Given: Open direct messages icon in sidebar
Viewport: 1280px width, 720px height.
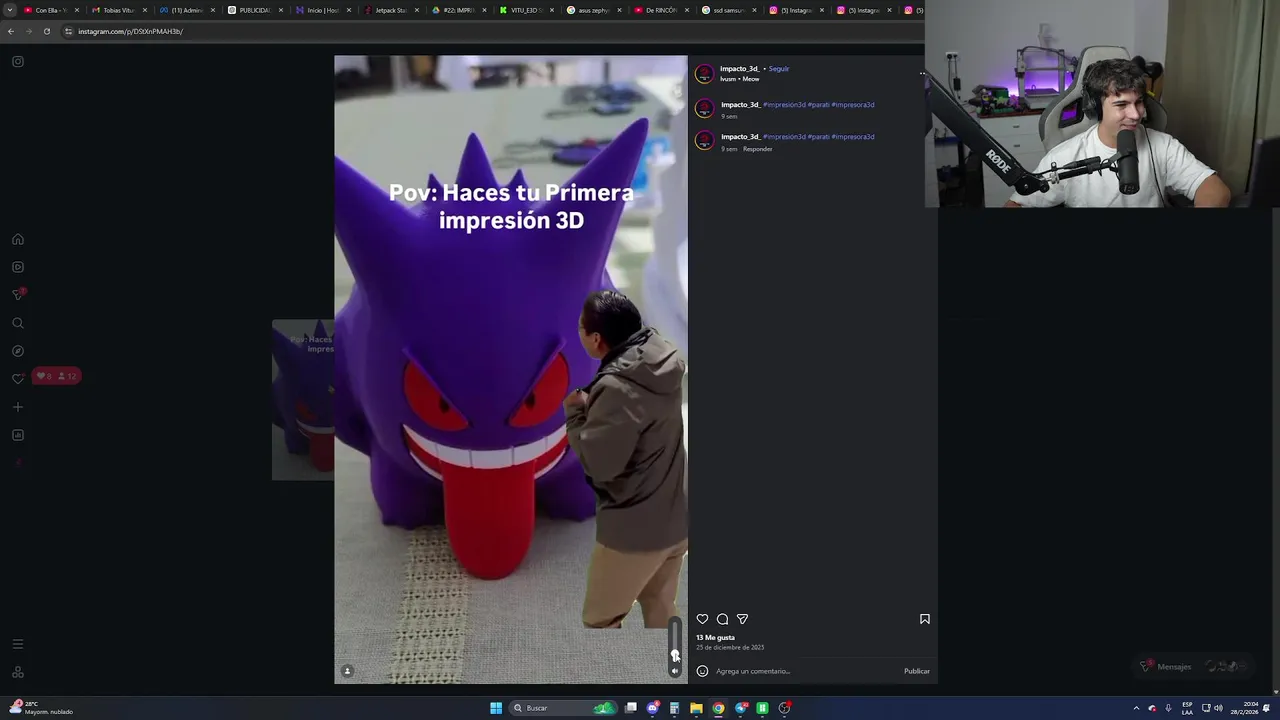Looking at the screenshot, I should [x=17, y=295].
